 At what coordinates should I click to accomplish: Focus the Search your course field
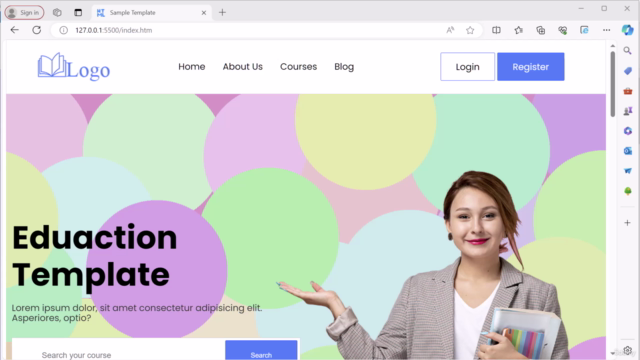119,350
